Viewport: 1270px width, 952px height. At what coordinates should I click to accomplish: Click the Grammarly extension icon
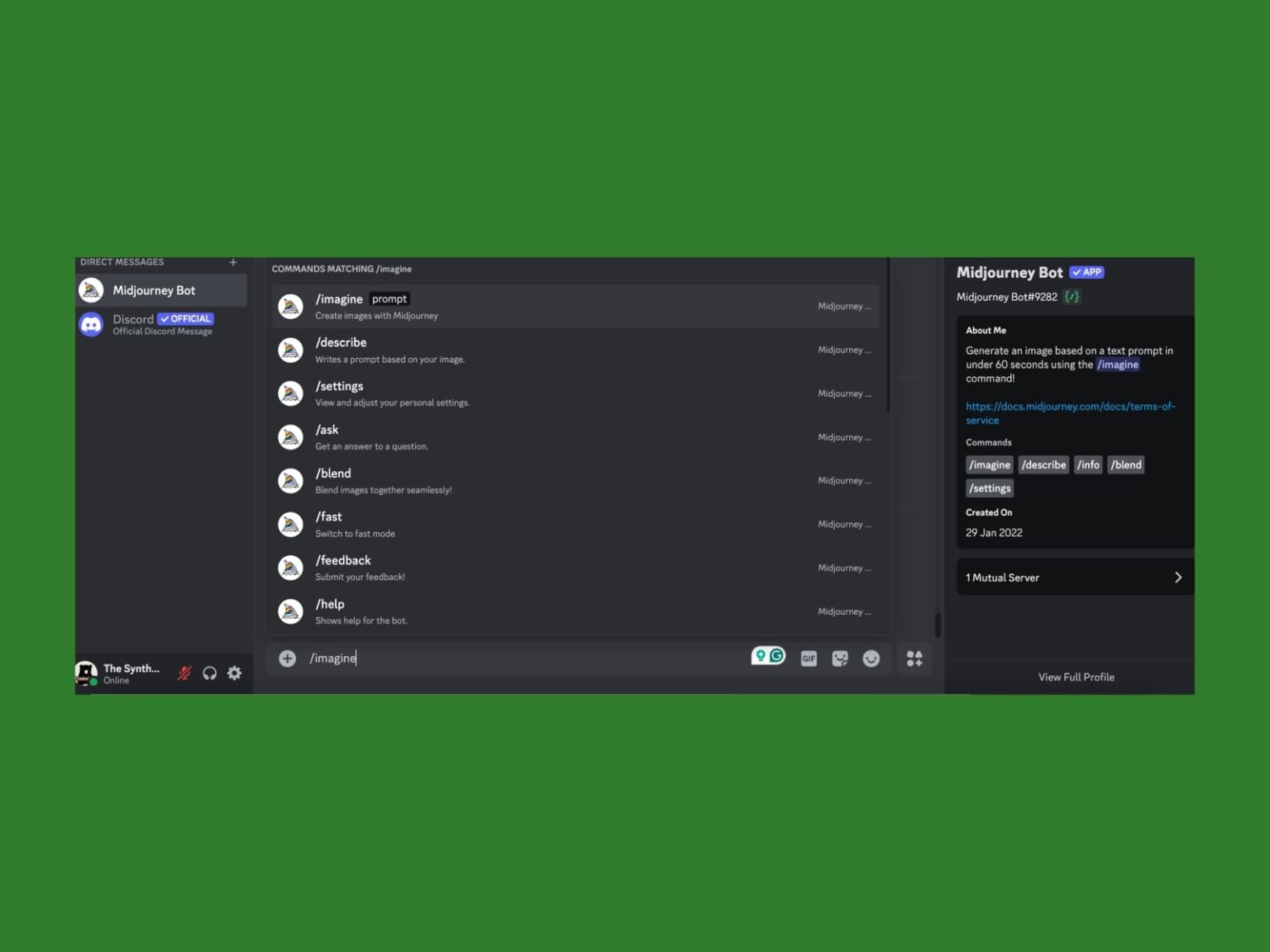pos(776,656)
